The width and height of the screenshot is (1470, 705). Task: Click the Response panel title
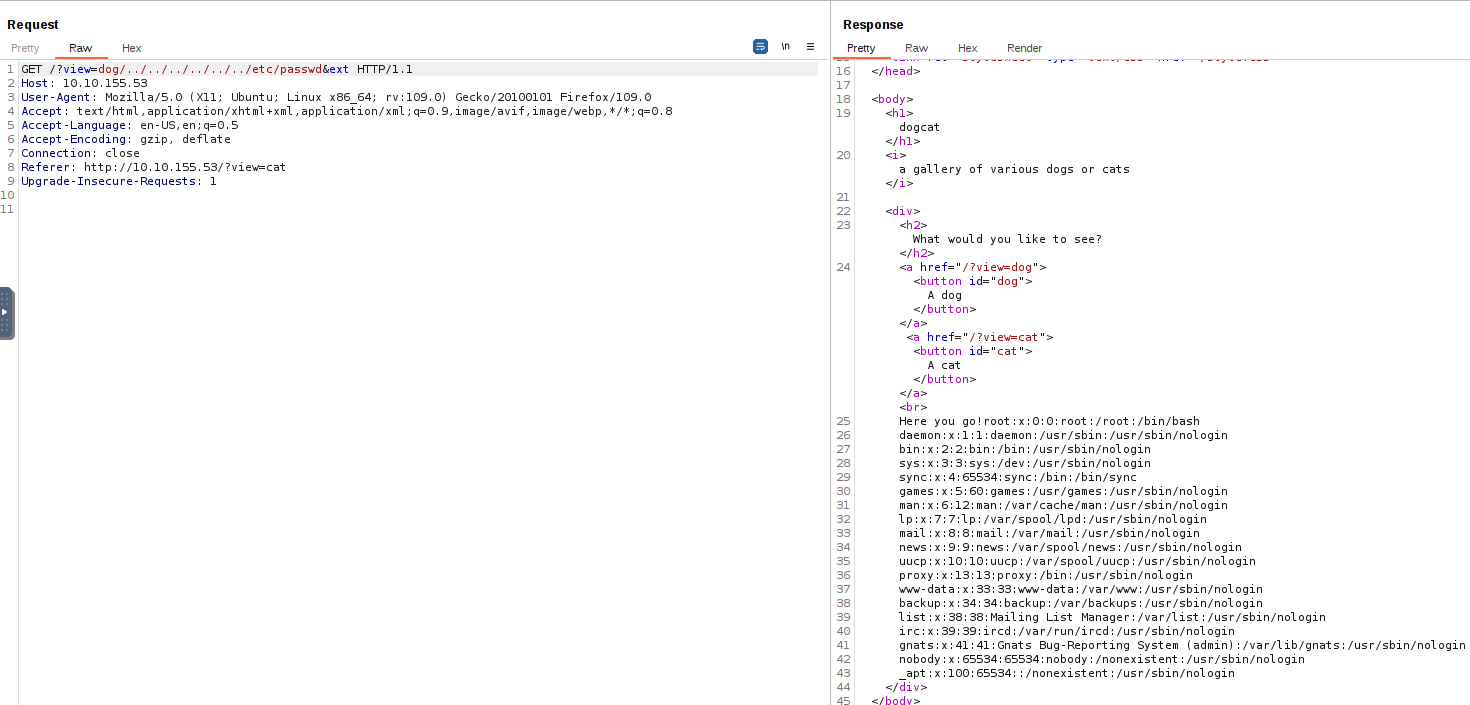coord(873,24)
